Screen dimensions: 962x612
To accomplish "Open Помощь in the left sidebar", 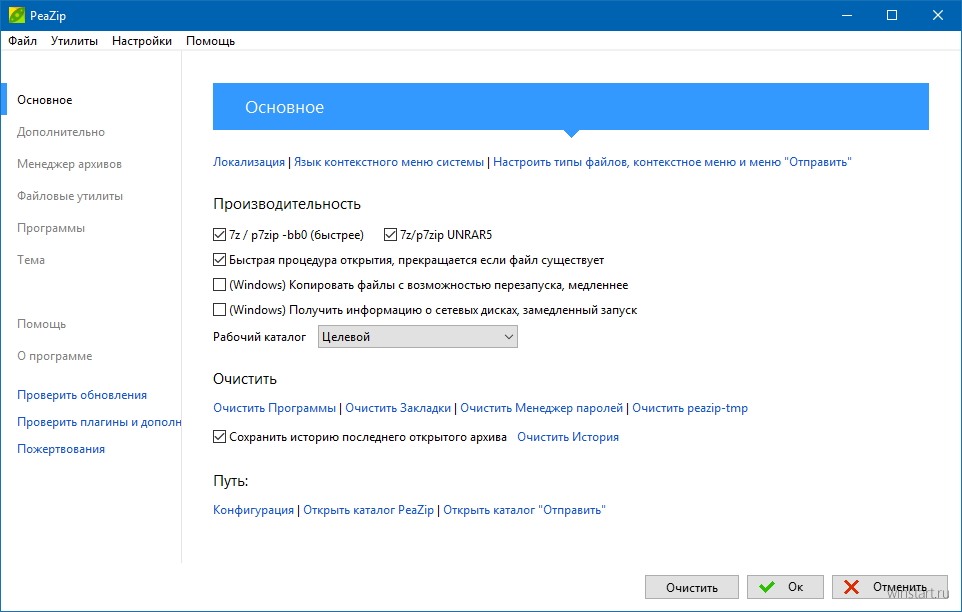I will click(41, 324).
